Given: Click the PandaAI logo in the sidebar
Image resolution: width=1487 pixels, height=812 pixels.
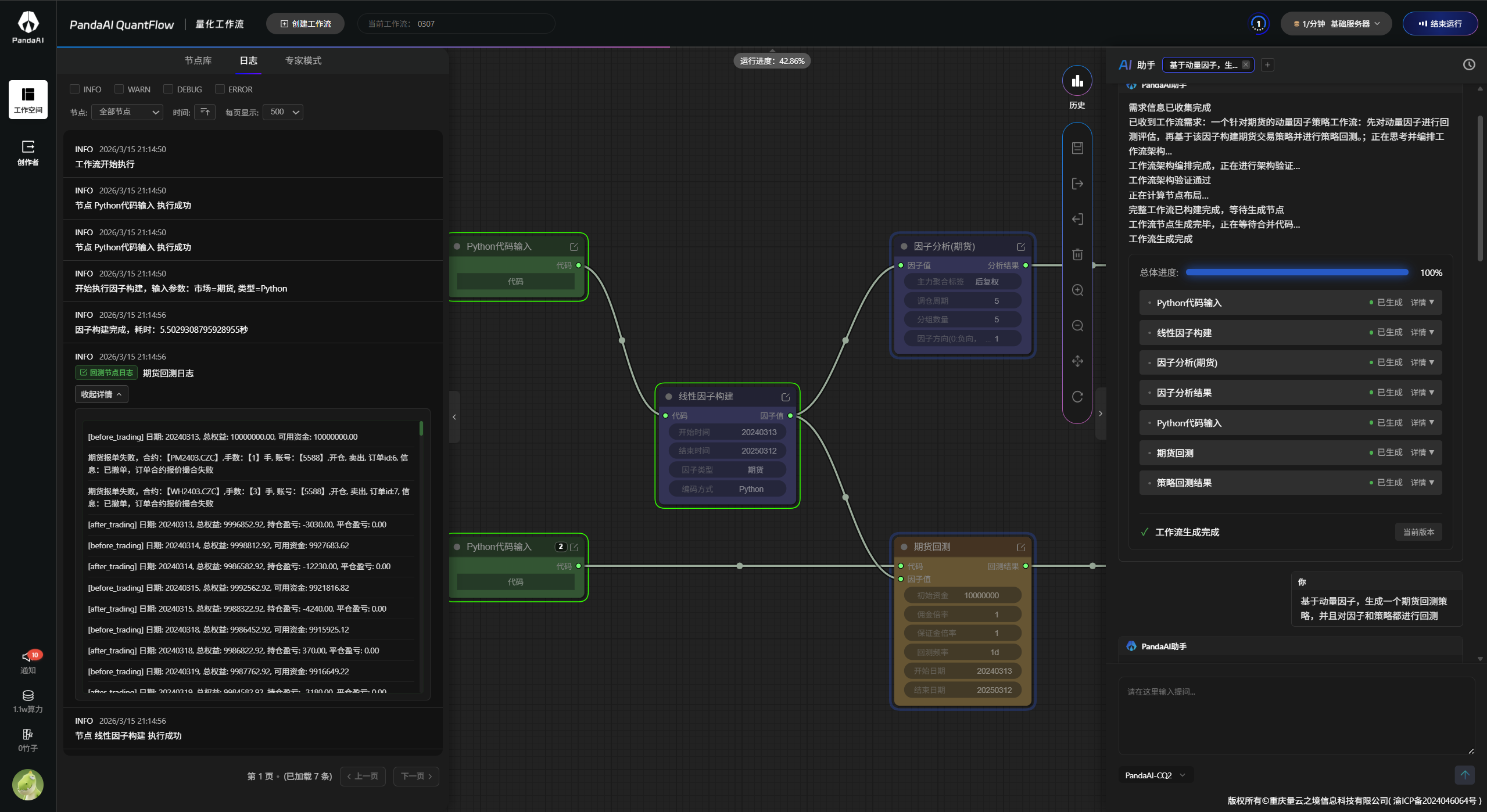Looking at the screenshot, I should [28, 27].
